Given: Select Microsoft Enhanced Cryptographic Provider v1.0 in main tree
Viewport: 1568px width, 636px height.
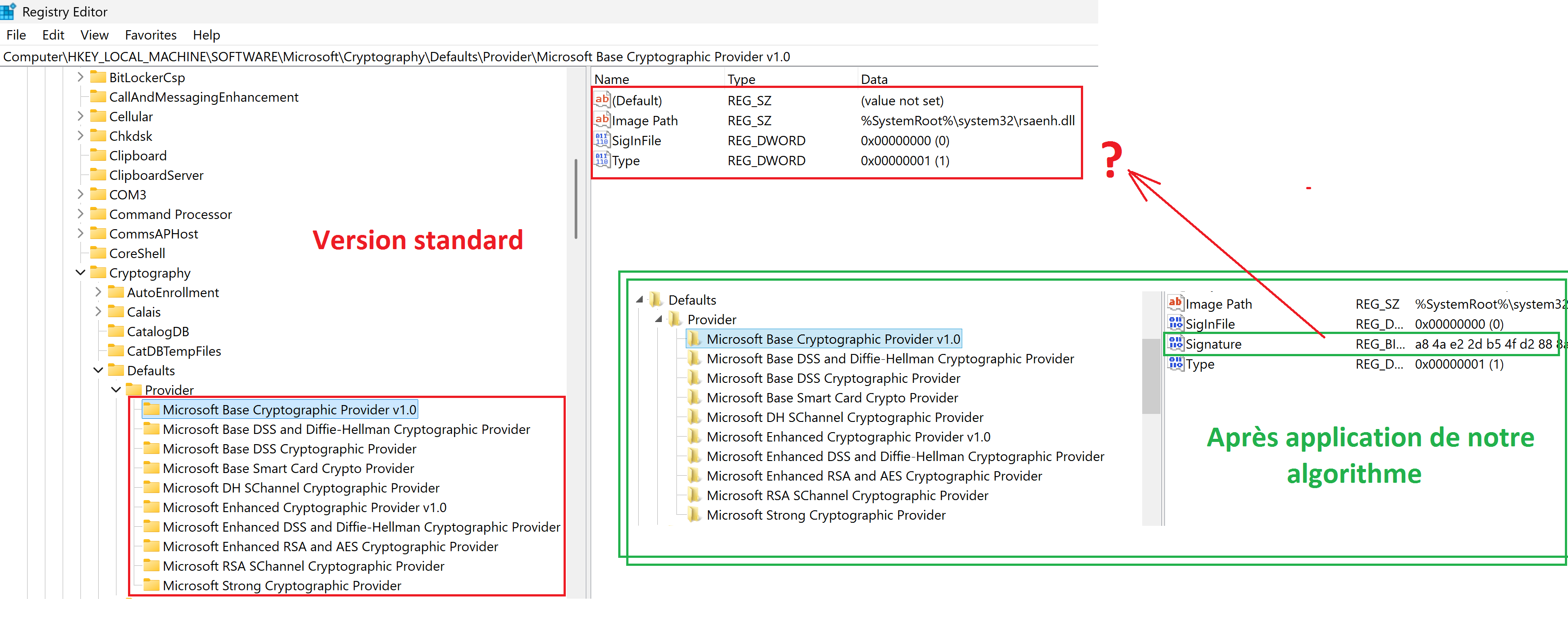Looking at the screenshot, I should click(x=304, y=507).
